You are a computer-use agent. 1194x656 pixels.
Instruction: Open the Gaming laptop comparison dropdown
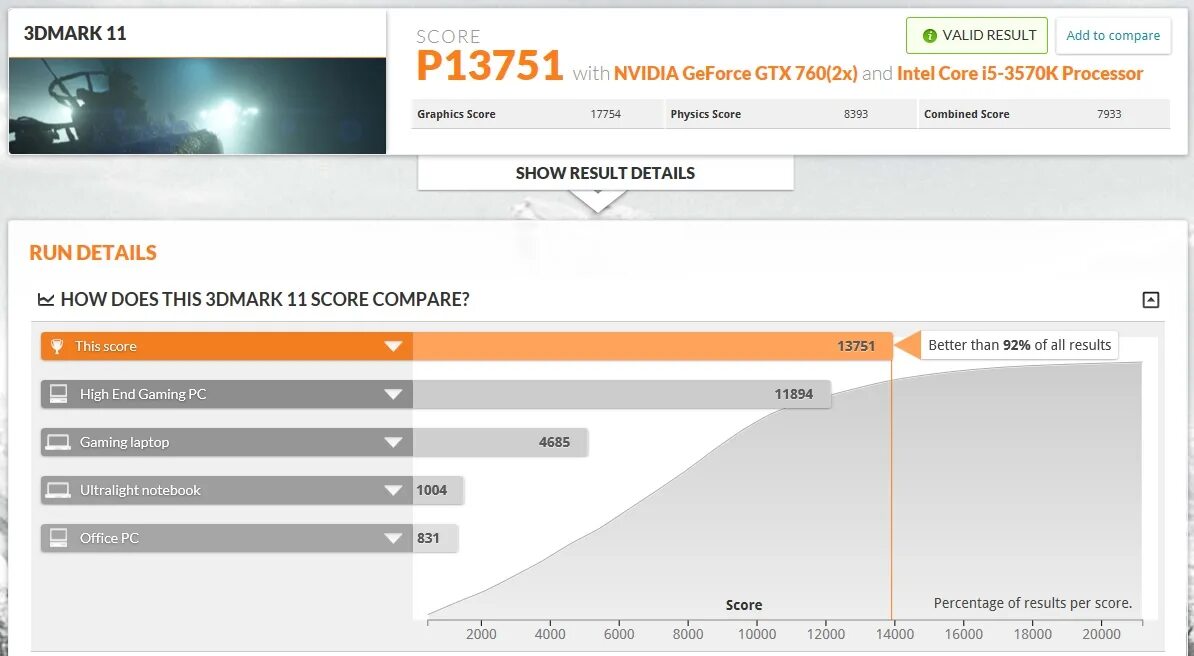click(x=394, y=441)
